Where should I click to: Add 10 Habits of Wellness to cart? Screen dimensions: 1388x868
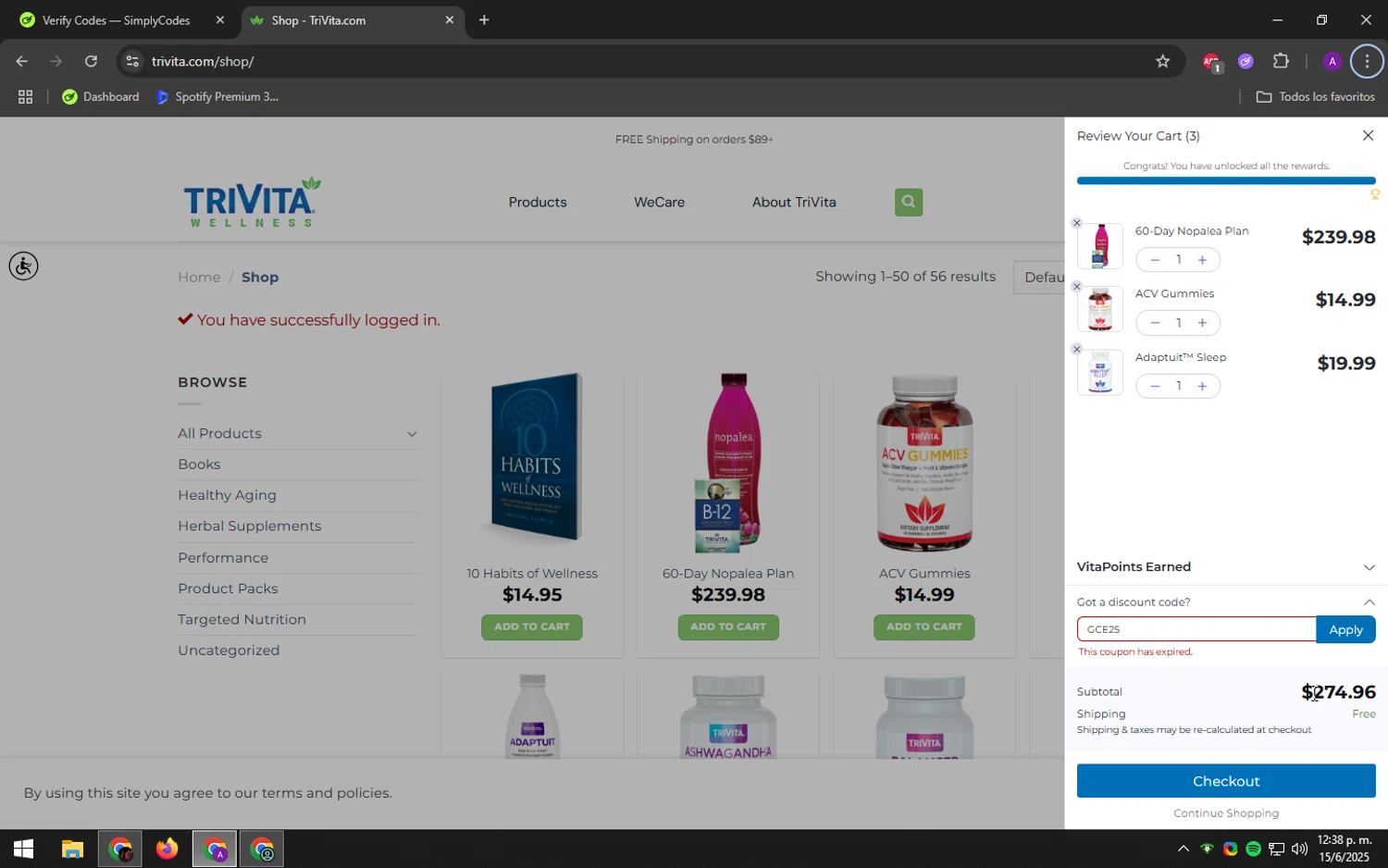[x=531, y=626]
